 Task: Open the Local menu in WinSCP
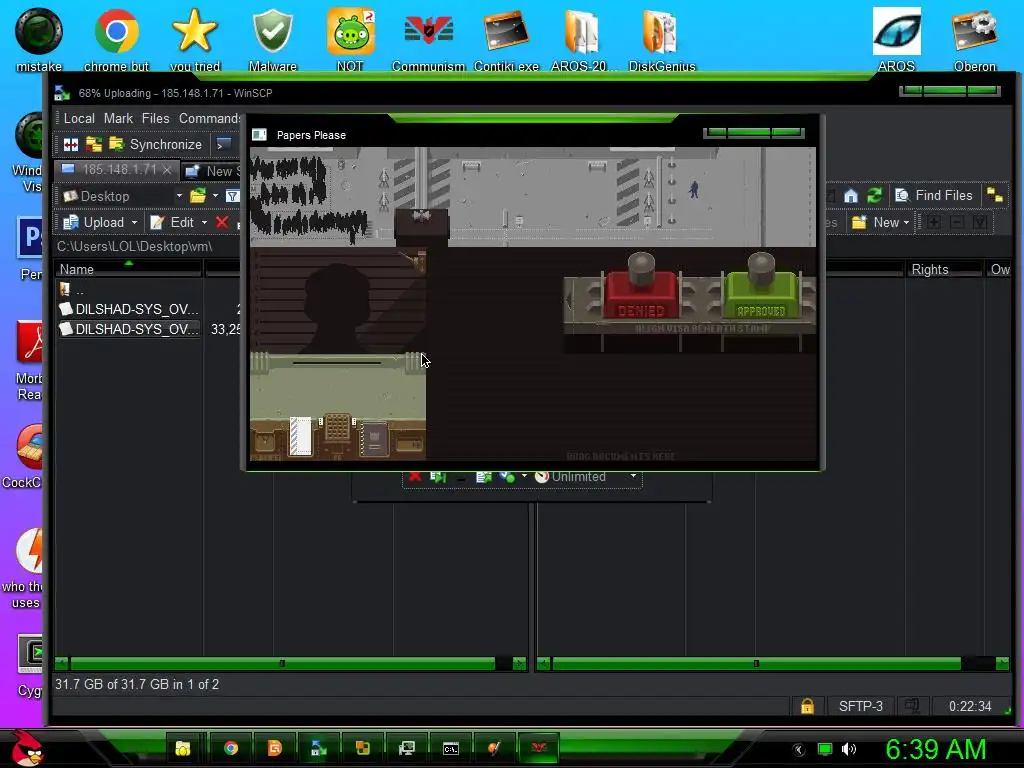(x=79, y=118)
